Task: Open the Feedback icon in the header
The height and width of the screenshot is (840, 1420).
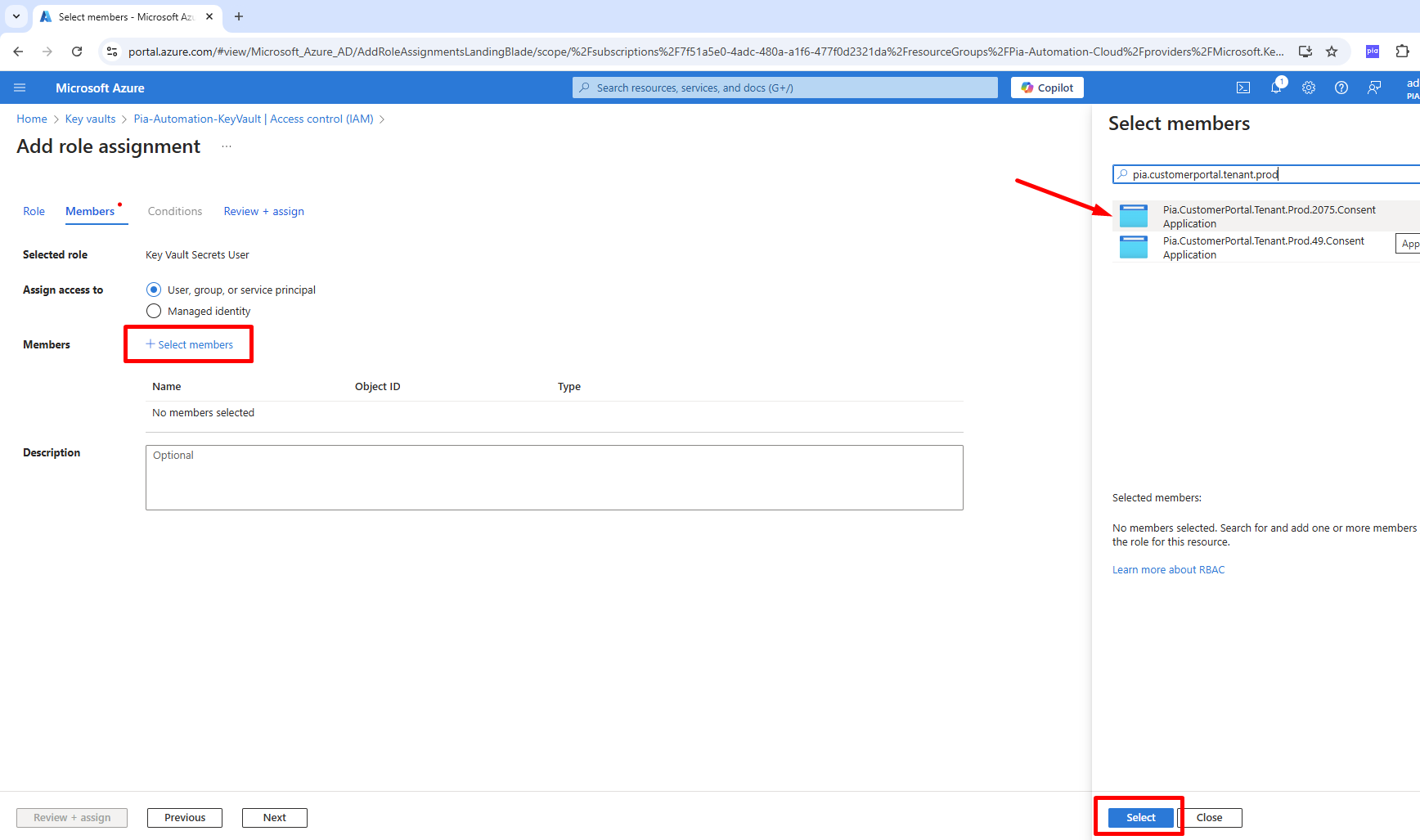Action: [x=1374, y=88]
